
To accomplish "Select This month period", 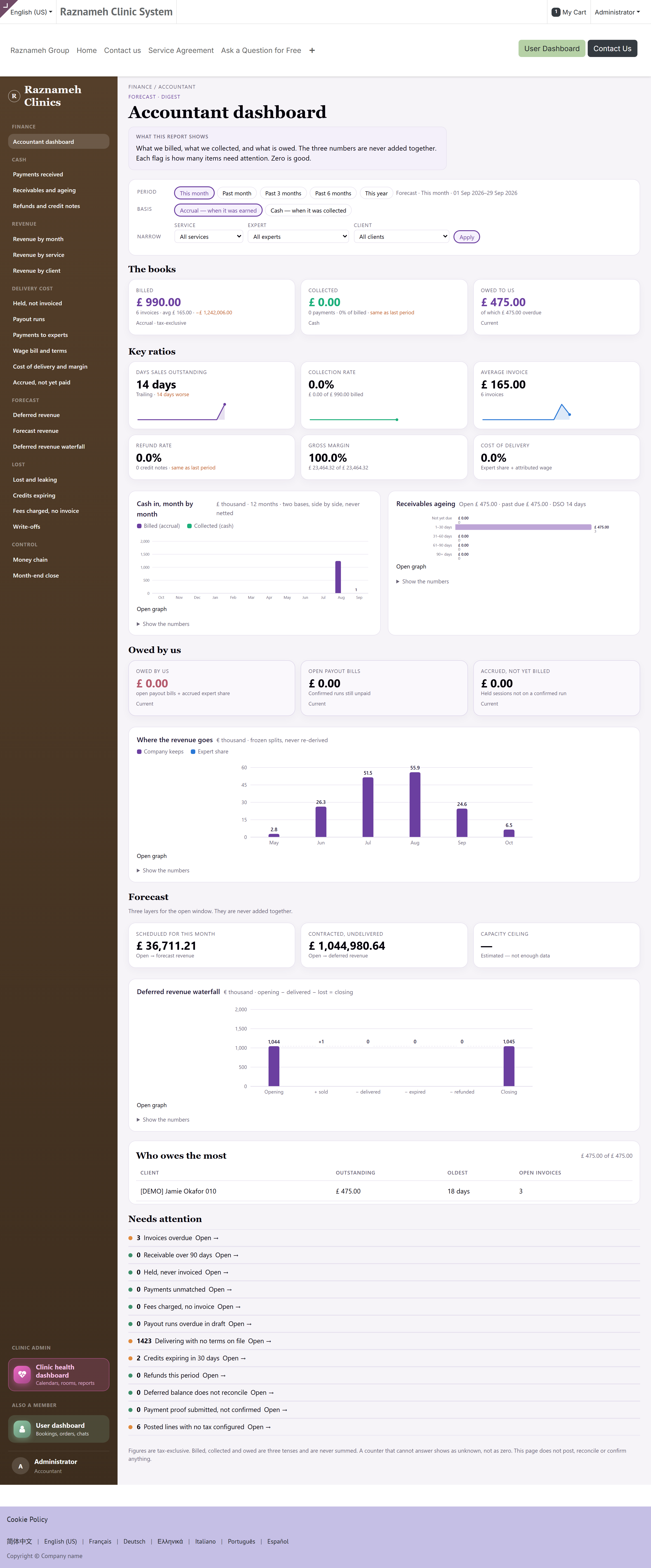I will tap(194, 193).
